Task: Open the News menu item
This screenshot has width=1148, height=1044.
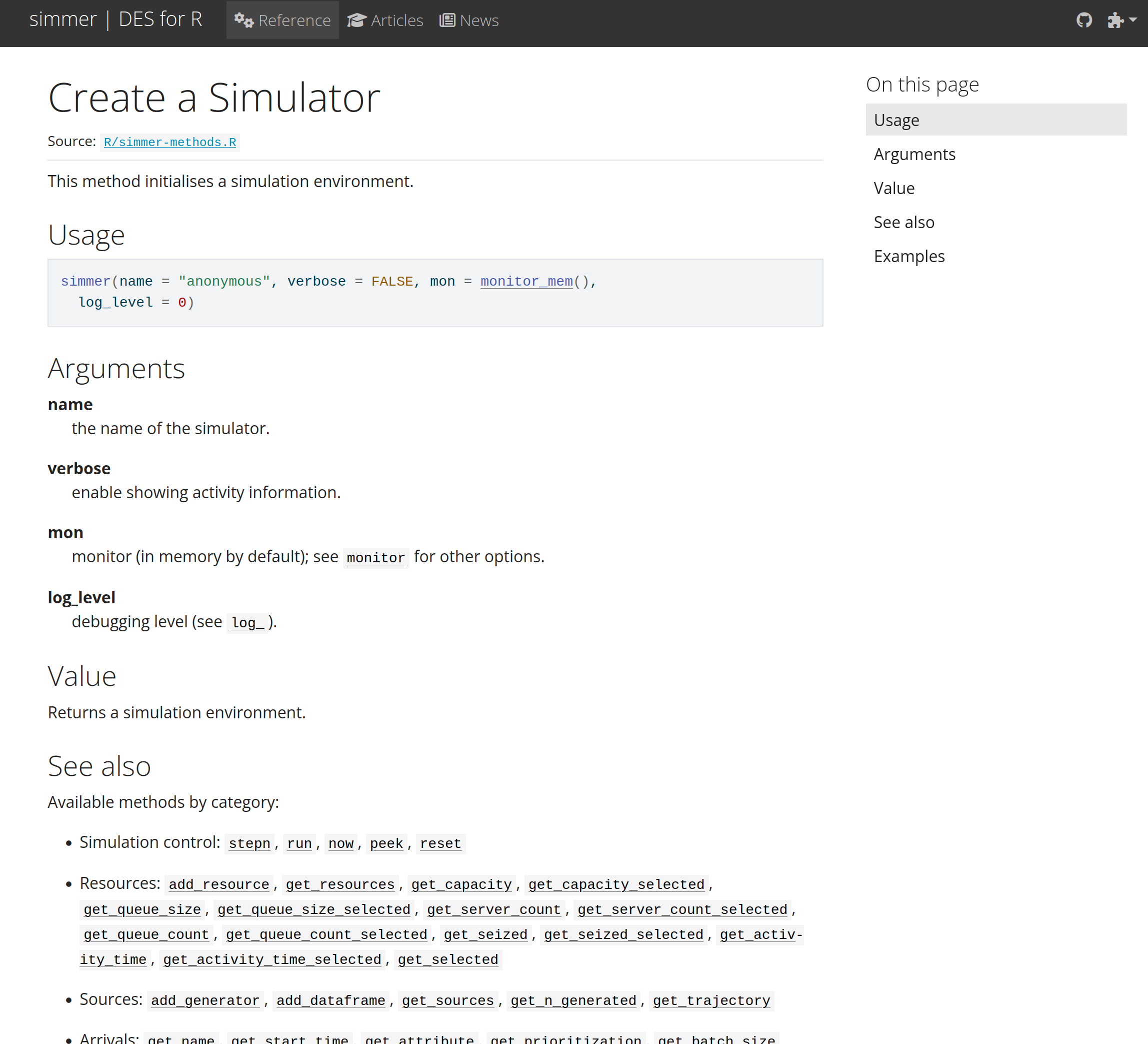Action: point(478,21)
